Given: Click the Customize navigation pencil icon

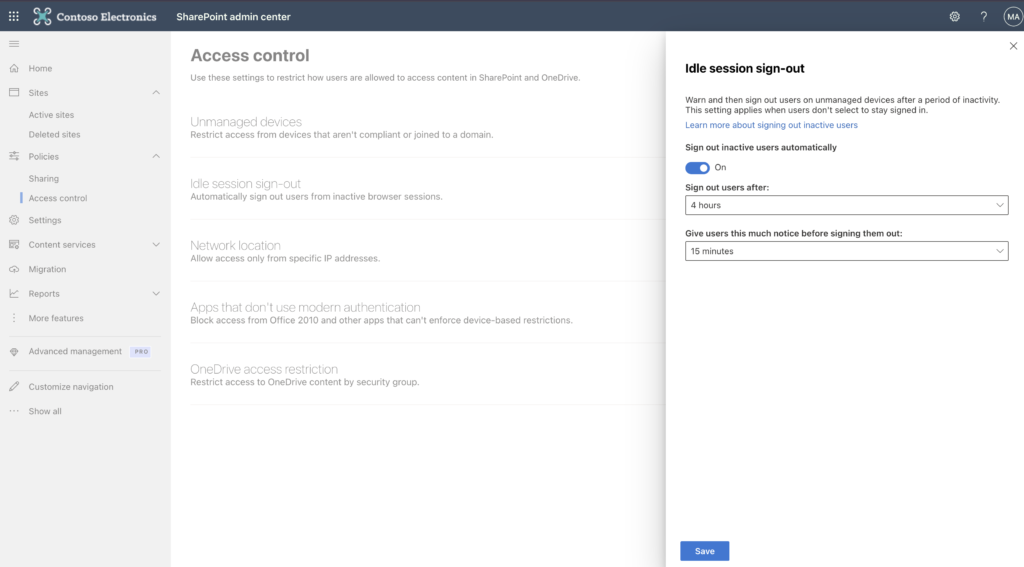Looking at the screenshot, I should (x=14, y=387).
